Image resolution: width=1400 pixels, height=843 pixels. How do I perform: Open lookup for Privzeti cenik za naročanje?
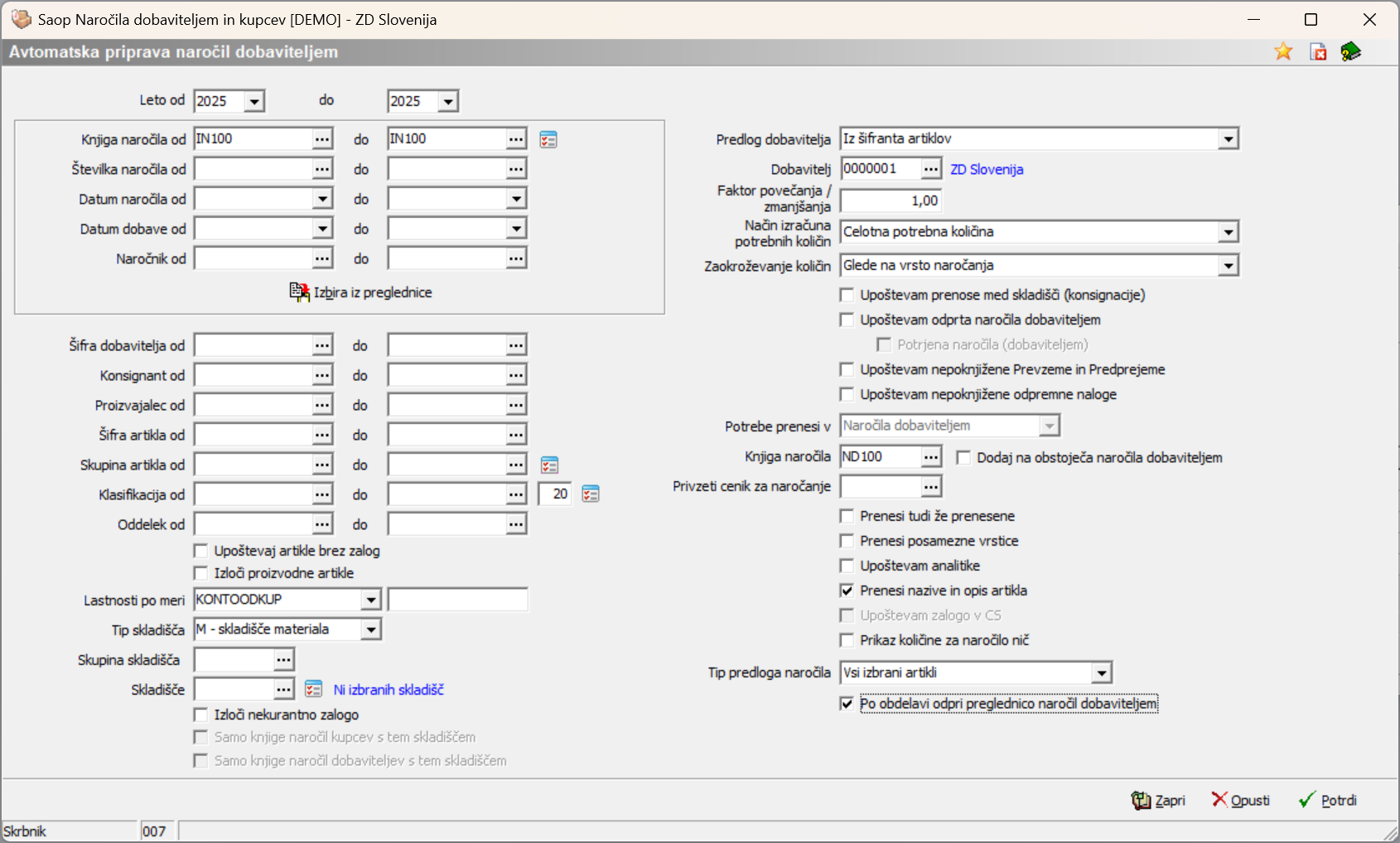click(931, 486)
